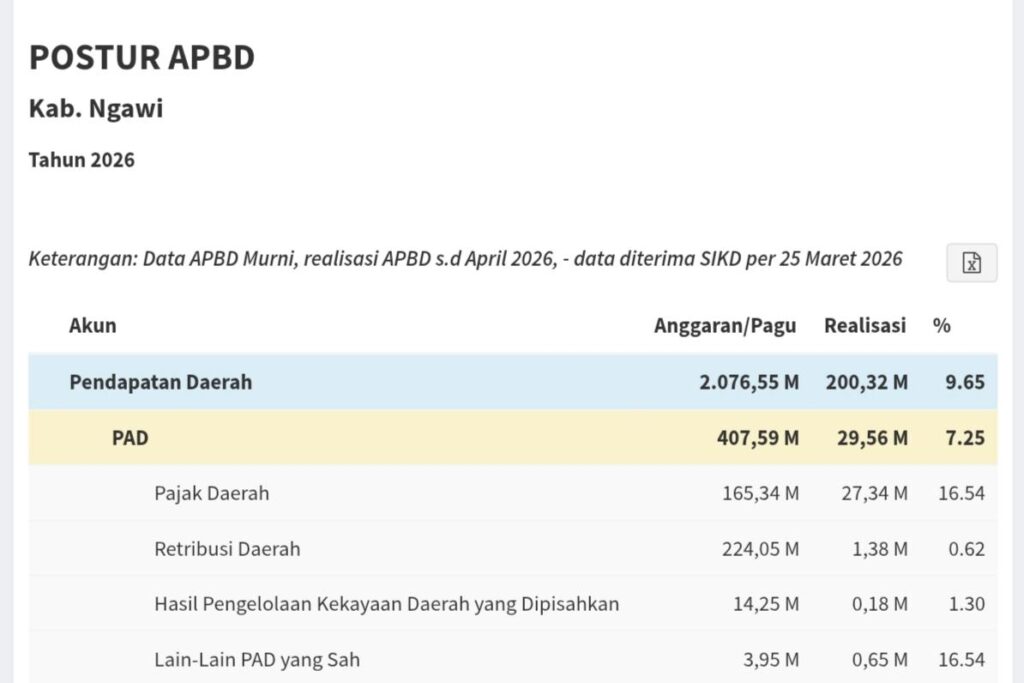Click the Anggaran/Pagu column header

coord(725,325)
